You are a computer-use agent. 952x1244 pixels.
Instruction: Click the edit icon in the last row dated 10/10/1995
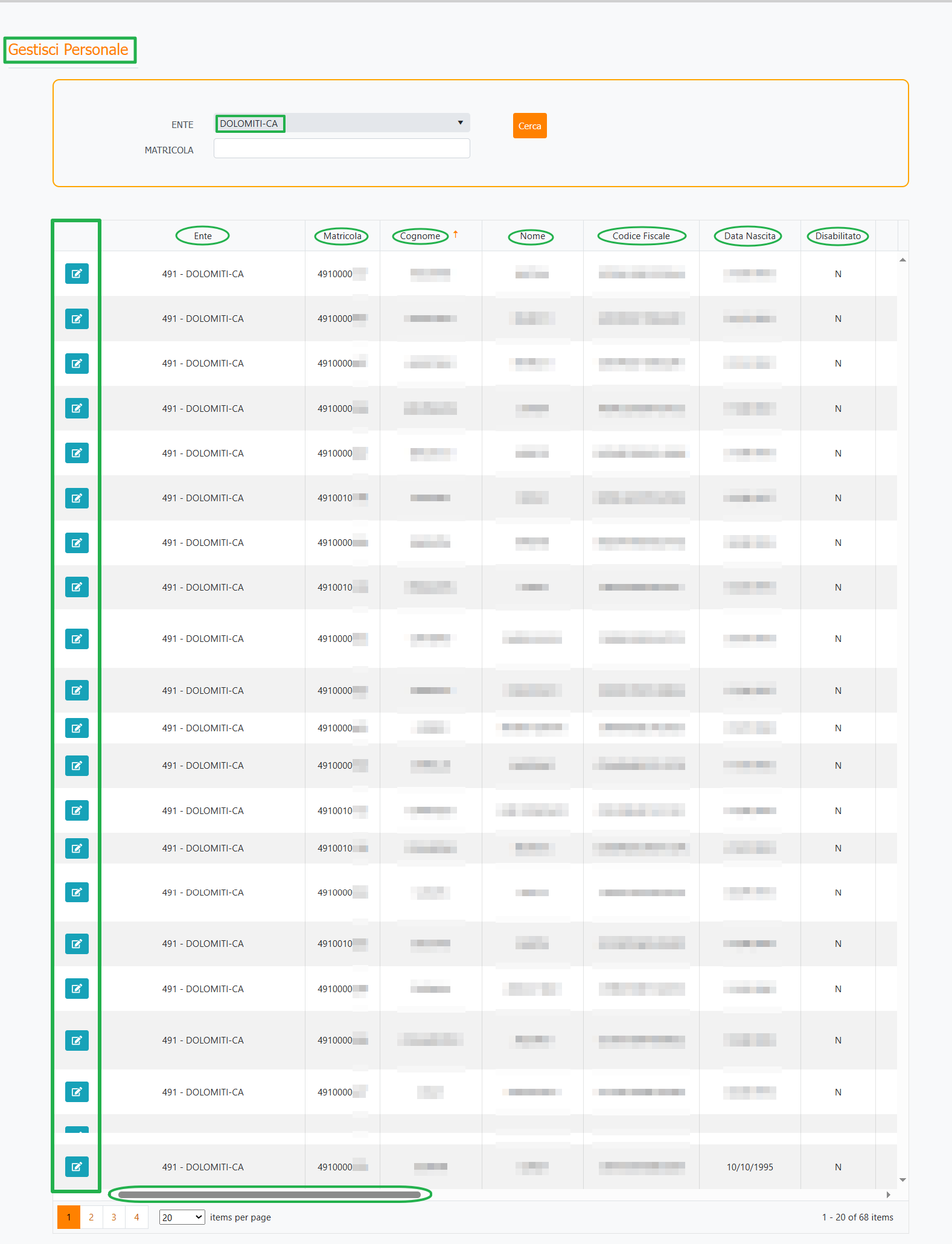point(77,1167)
